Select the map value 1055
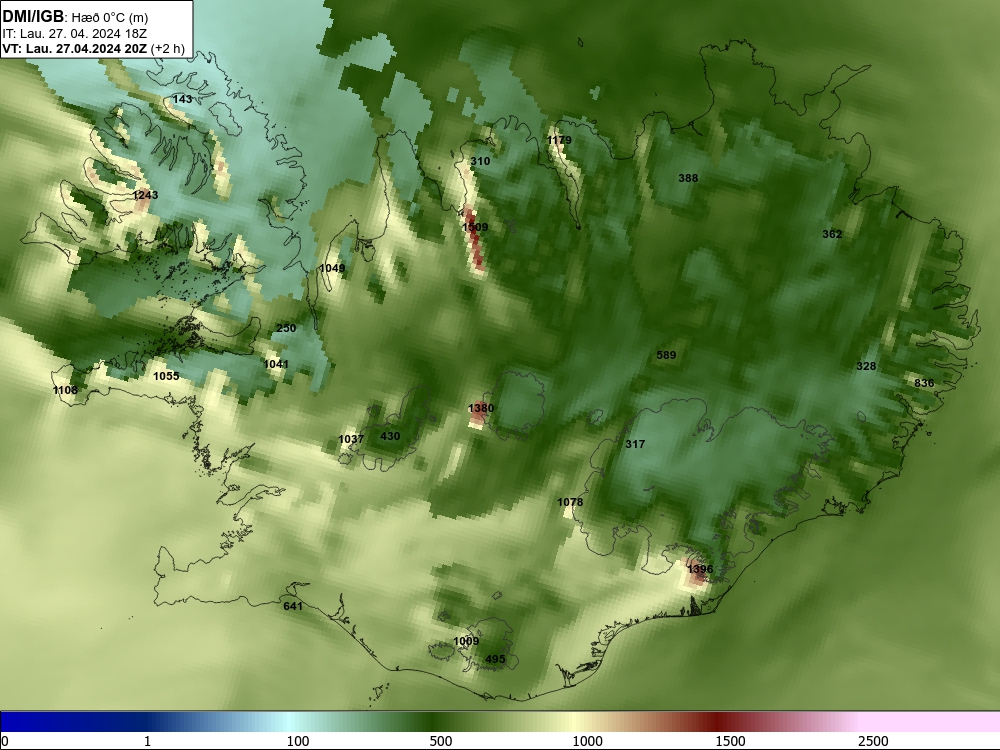This screenshot has height=750, width=1000. [x=166, y=376]
